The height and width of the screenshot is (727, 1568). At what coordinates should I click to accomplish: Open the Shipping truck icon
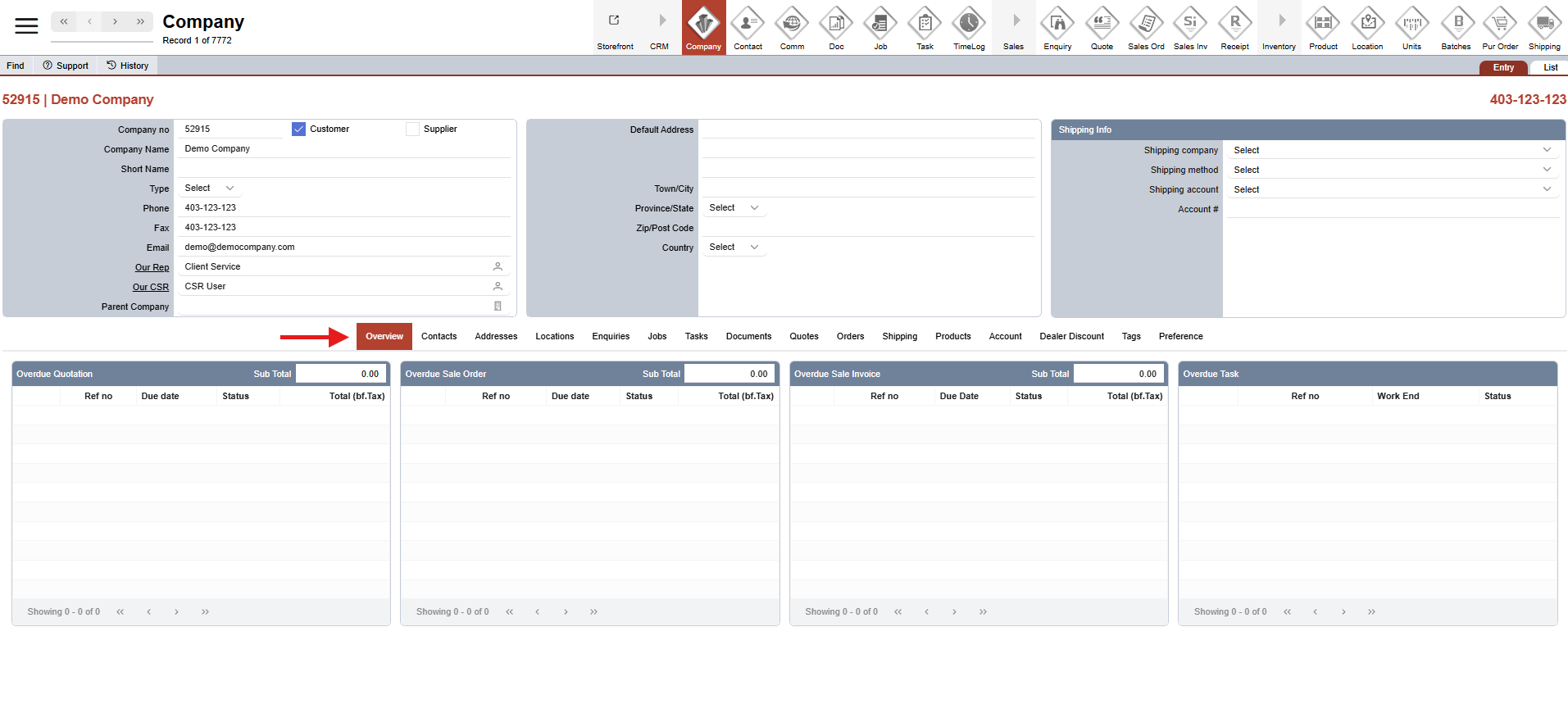1544,25
